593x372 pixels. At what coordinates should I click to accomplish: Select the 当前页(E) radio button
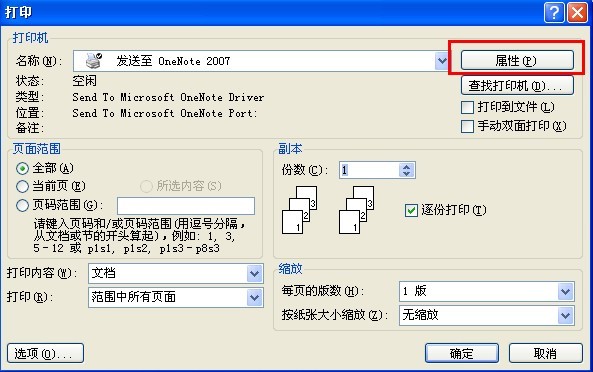click(x=22, y=186)
